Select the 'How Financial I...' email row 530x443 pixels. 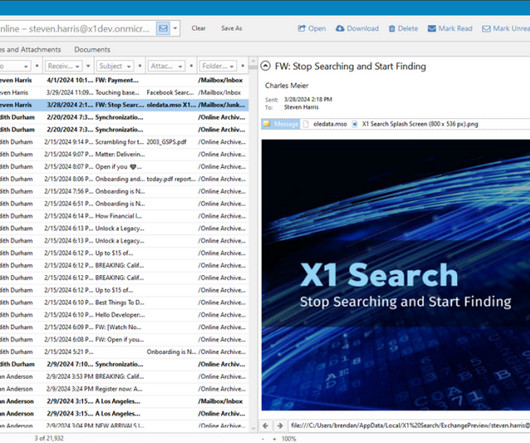click(124, 216)
